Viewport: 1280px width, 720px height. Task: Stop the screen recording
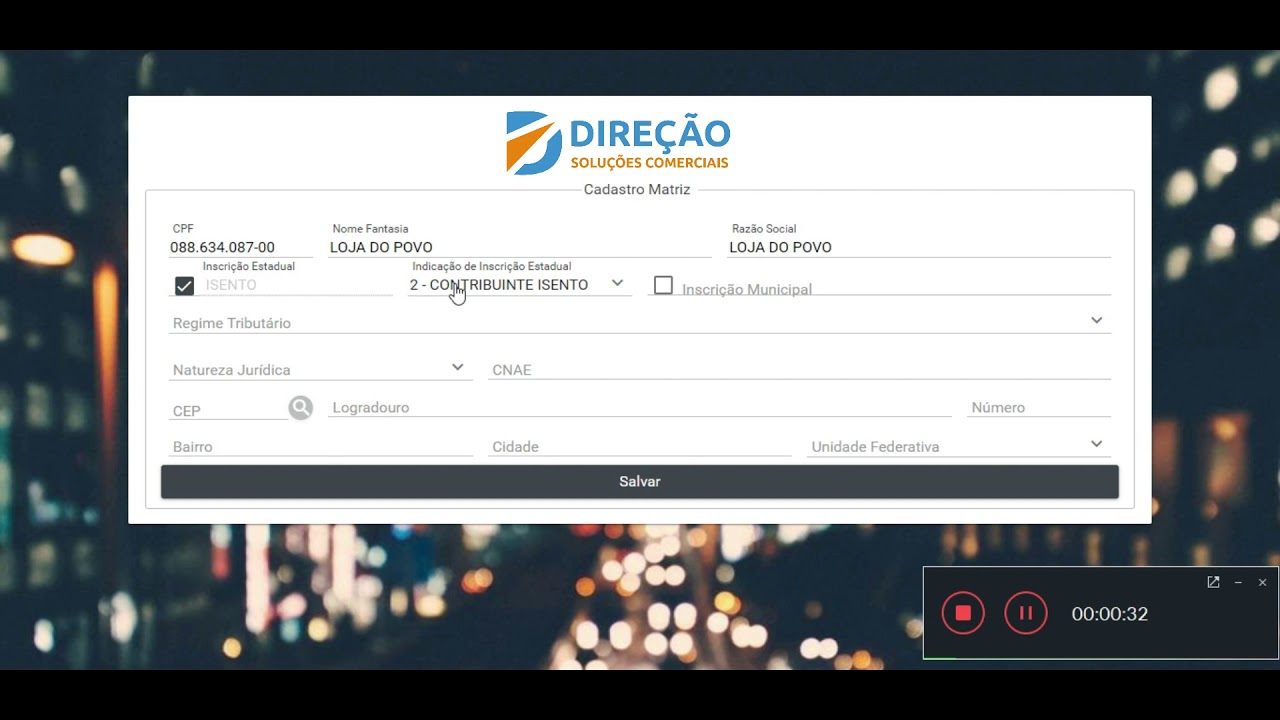tap(963, 613)
